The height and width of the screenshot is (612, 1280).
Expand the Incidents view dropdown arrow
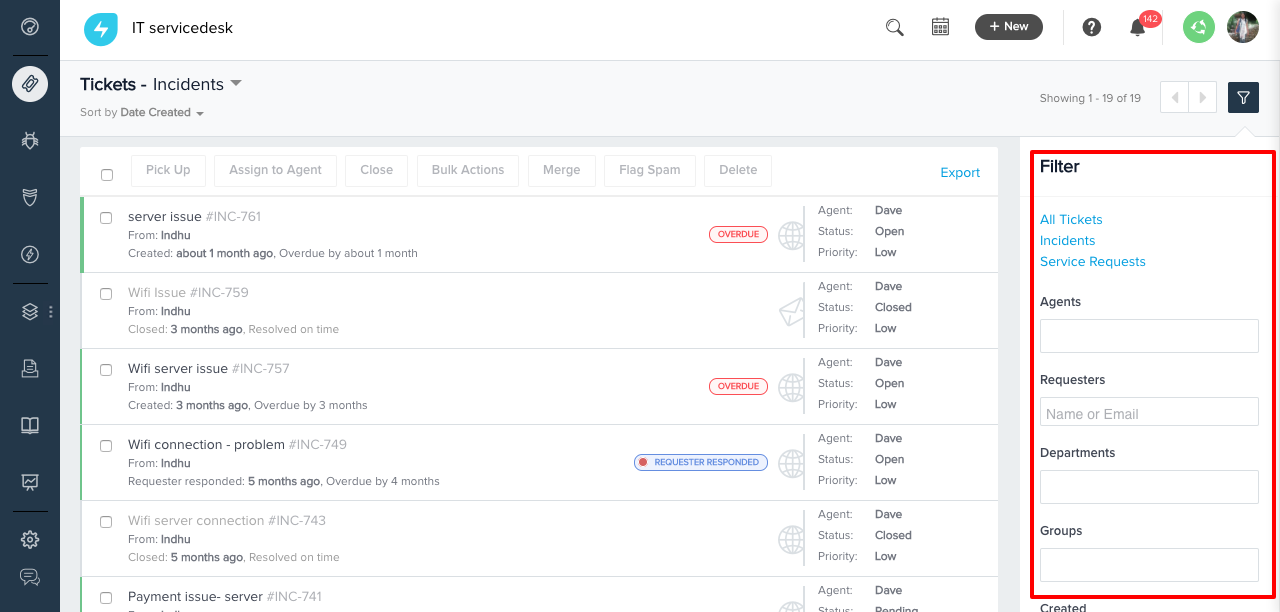236,83
